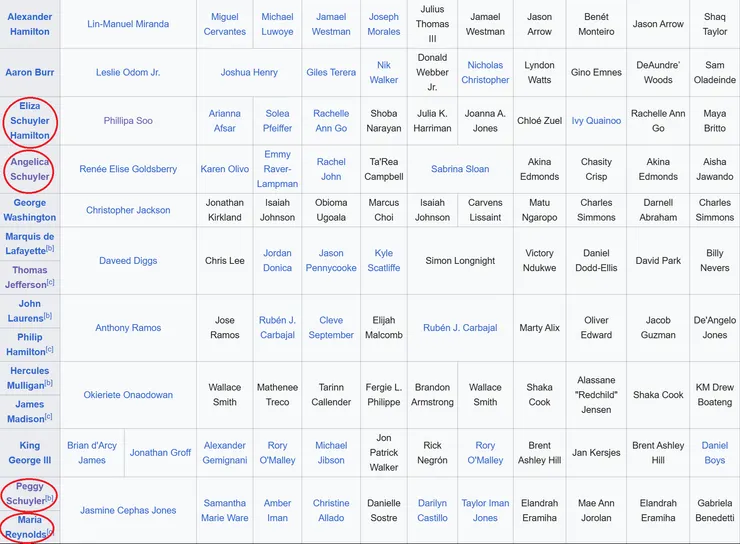Select the Anthony Ramos link
The height and width of the screenshot is (544, 740).
[128, 328]
